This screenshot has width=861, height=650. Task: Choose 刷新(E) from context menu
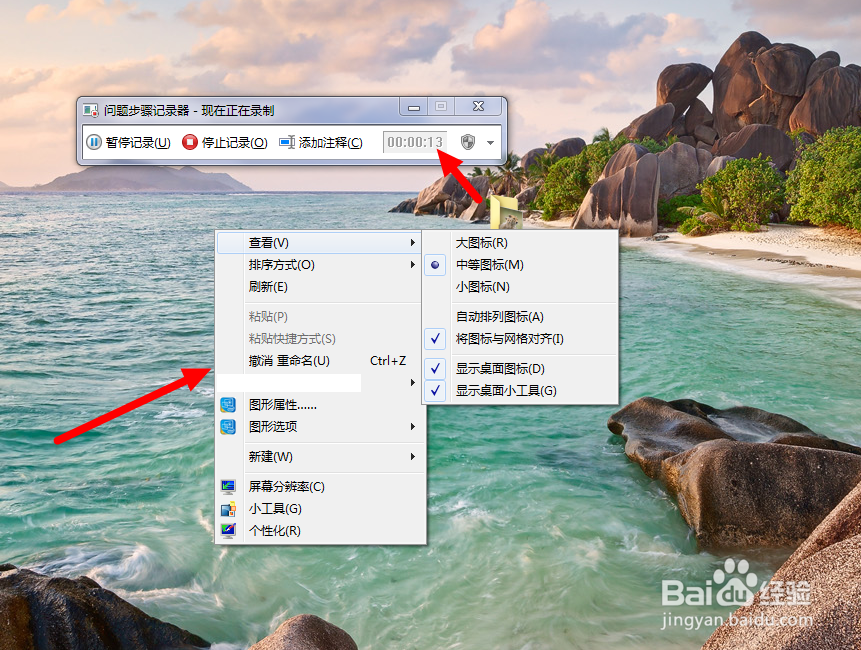tap(320, 287)
